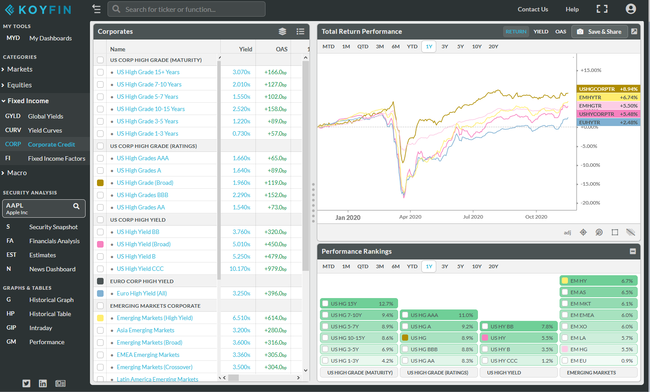The width and height of the screenshot is (650, 392).
Task: Click the ticker search input field
Action: pos(187,9)
